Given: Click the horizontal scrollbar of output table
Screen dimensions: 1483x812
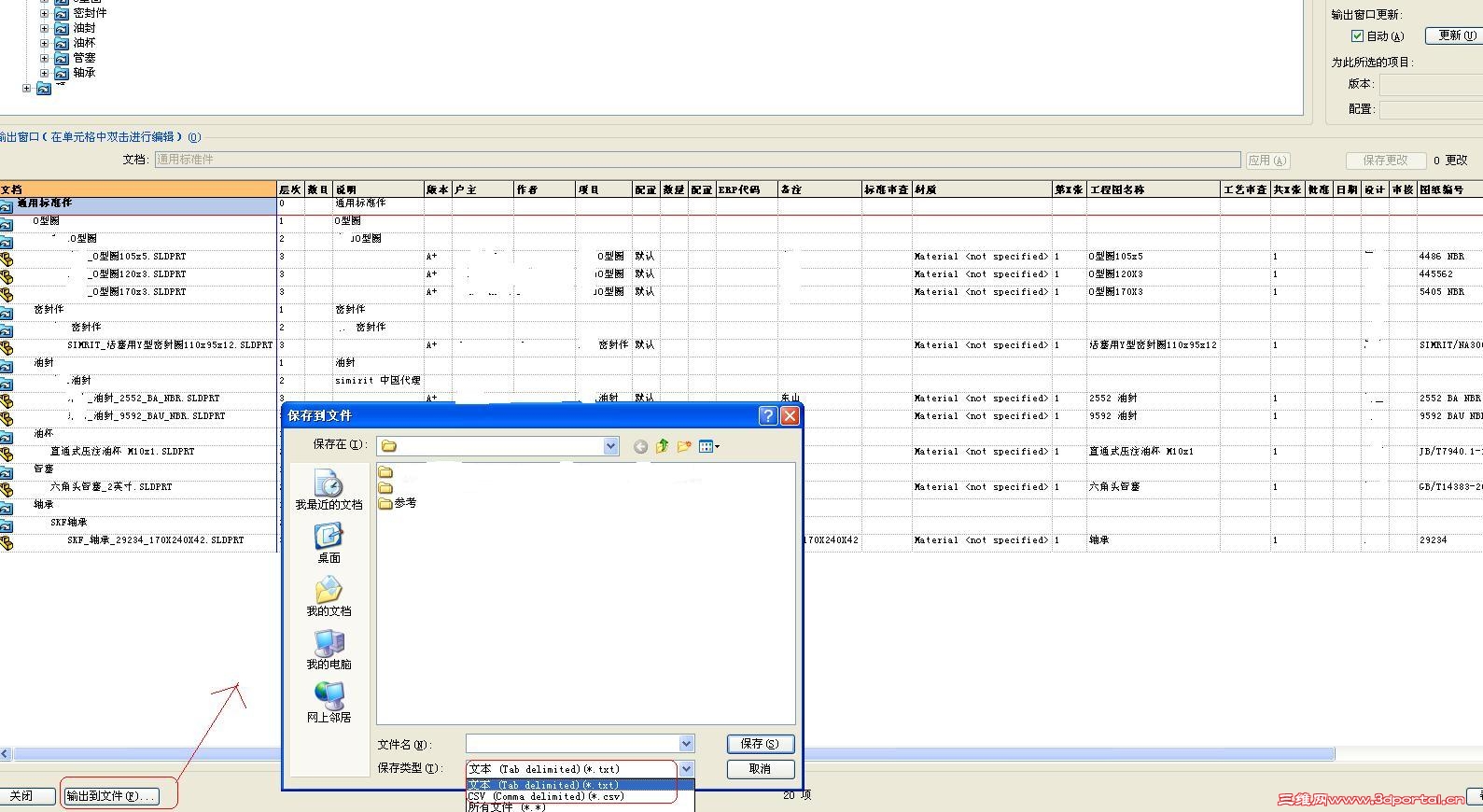Looking at the screenshot, I should click(x=674, y=754).
